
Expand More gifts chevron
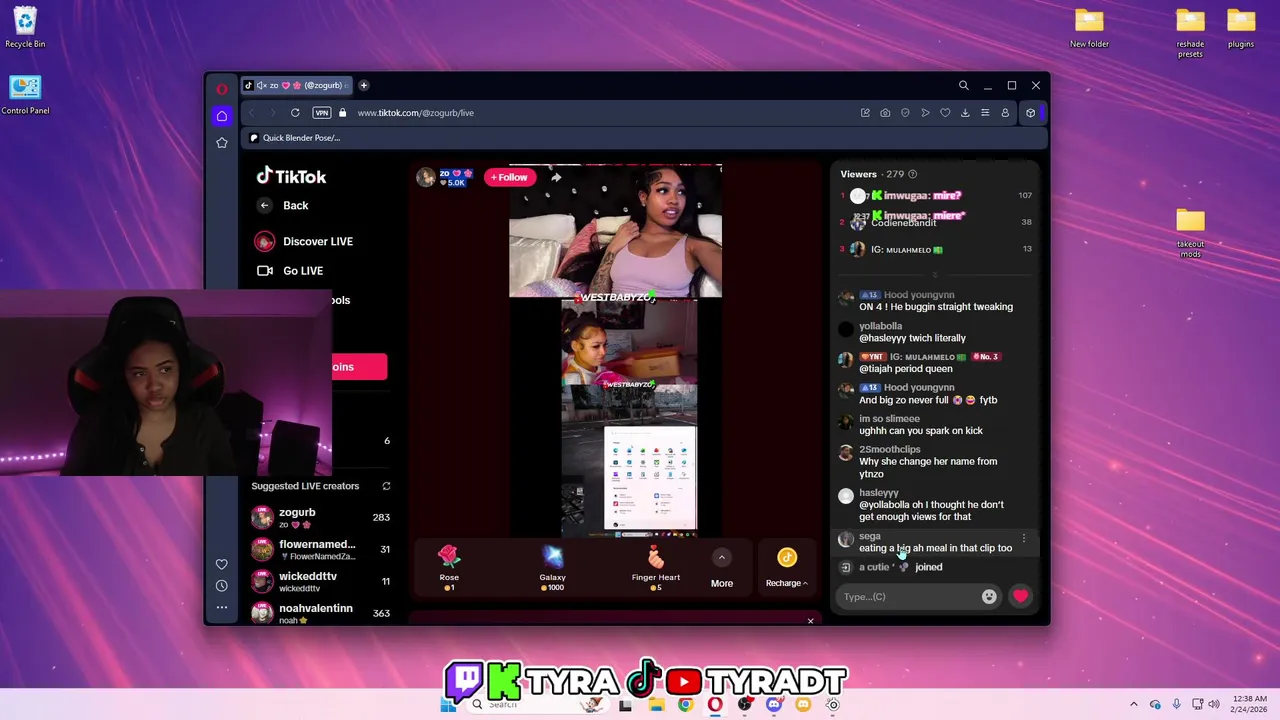[722, 558]
